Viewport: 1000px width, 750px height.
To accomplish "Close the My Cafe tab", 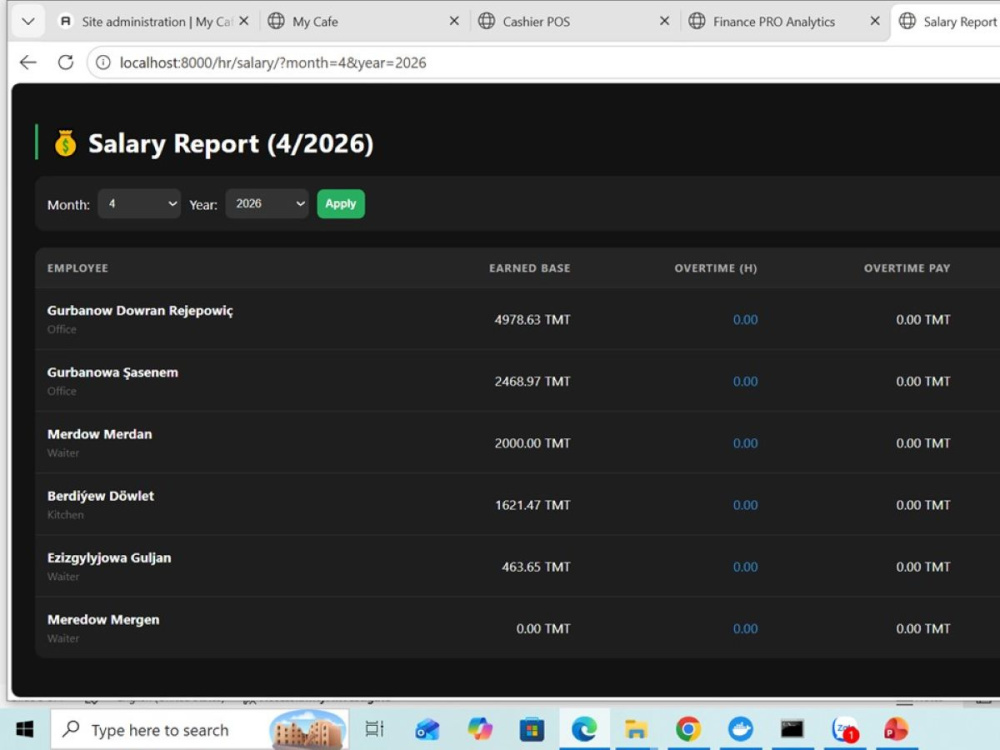I will [454, 21].
